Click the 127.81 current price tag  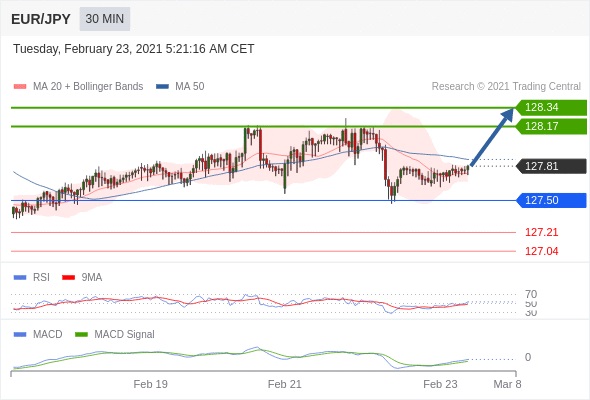(551, 166)
